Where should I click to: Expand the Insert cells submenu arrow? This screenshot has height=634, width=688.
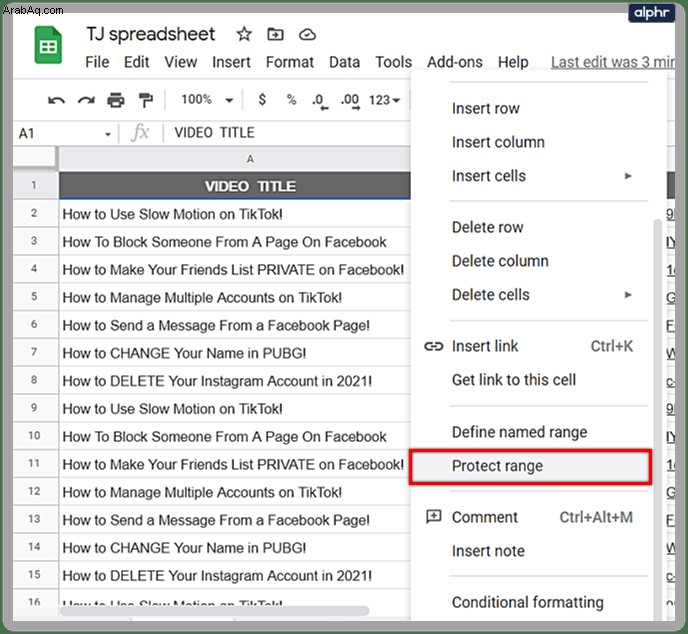[x=628, y=176]
